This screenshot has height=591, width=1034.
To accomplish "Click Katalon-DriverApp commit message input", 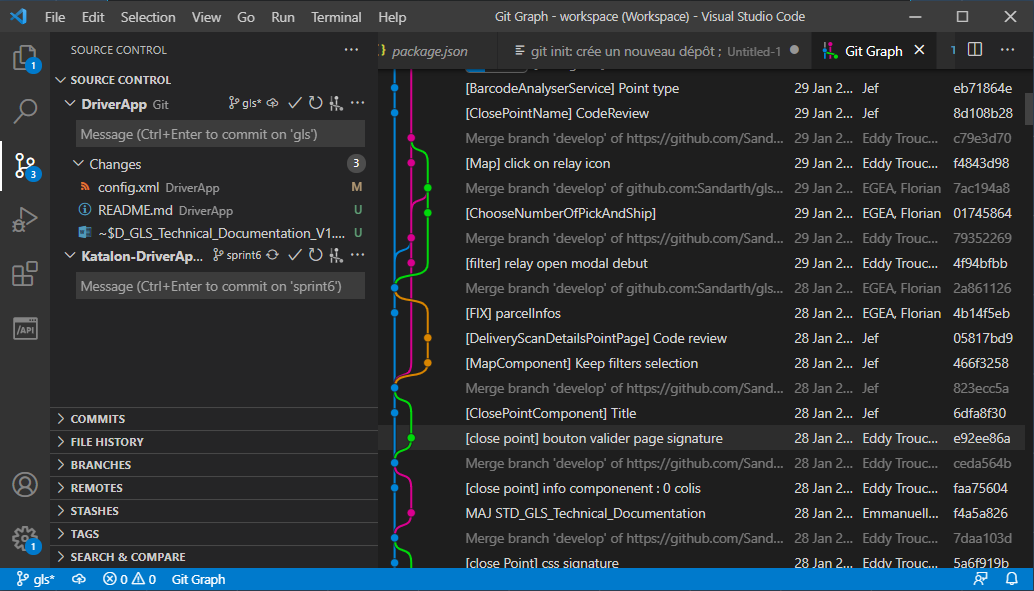I will coord(220,286).
